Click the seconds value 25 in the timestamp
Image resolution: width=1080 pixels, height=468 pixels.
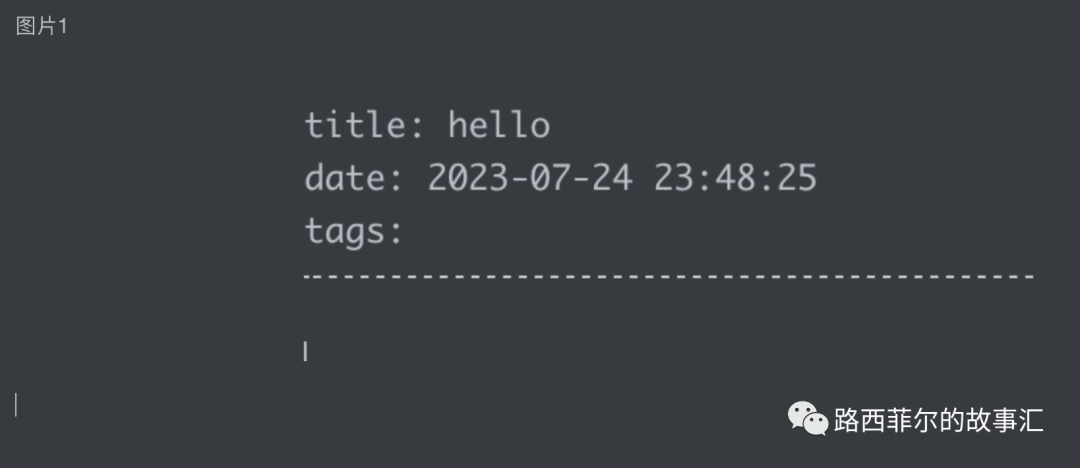pos(797,178)
